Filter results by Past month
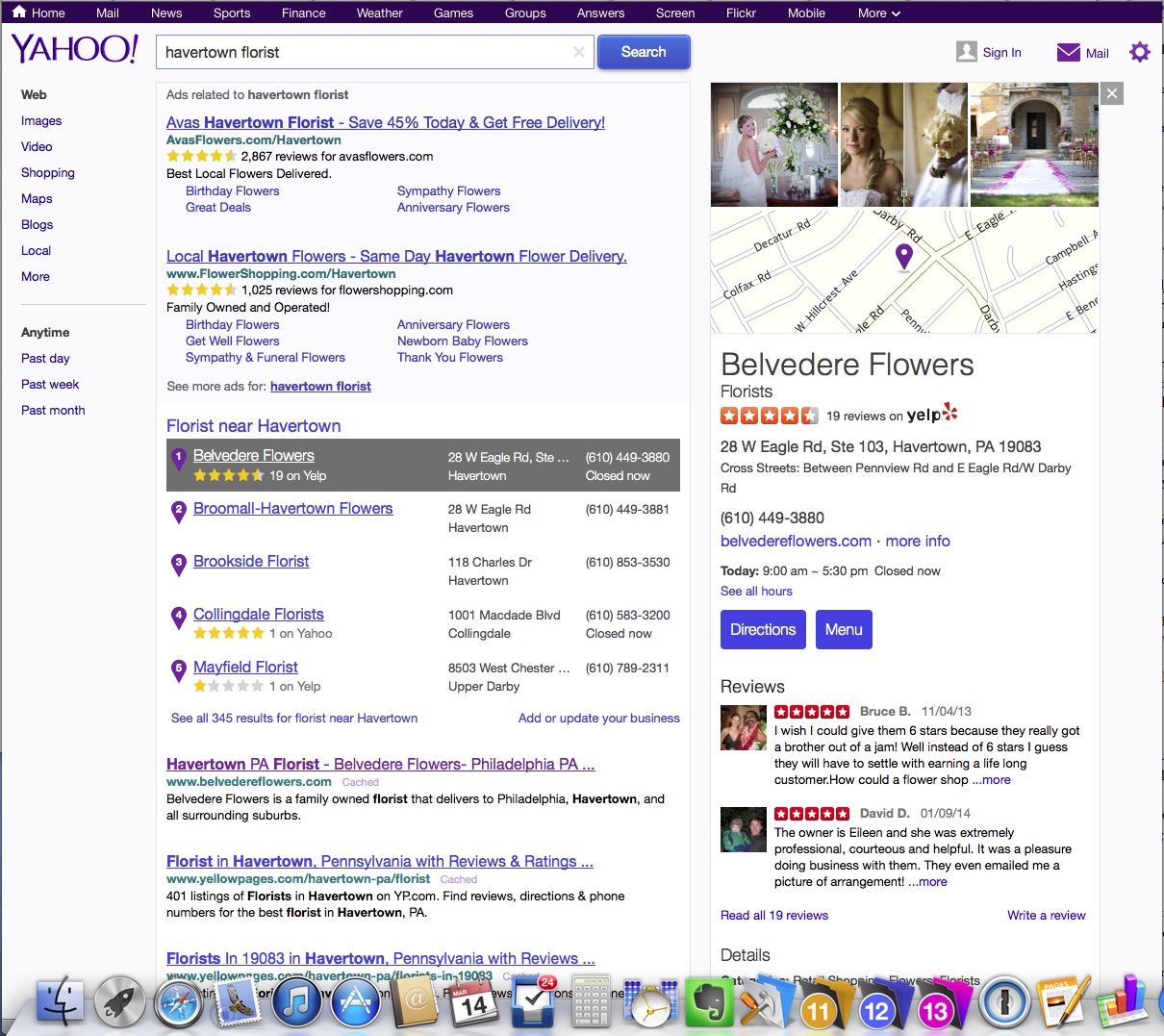This screenshot has width=1164, height=1036. point(53,410)
